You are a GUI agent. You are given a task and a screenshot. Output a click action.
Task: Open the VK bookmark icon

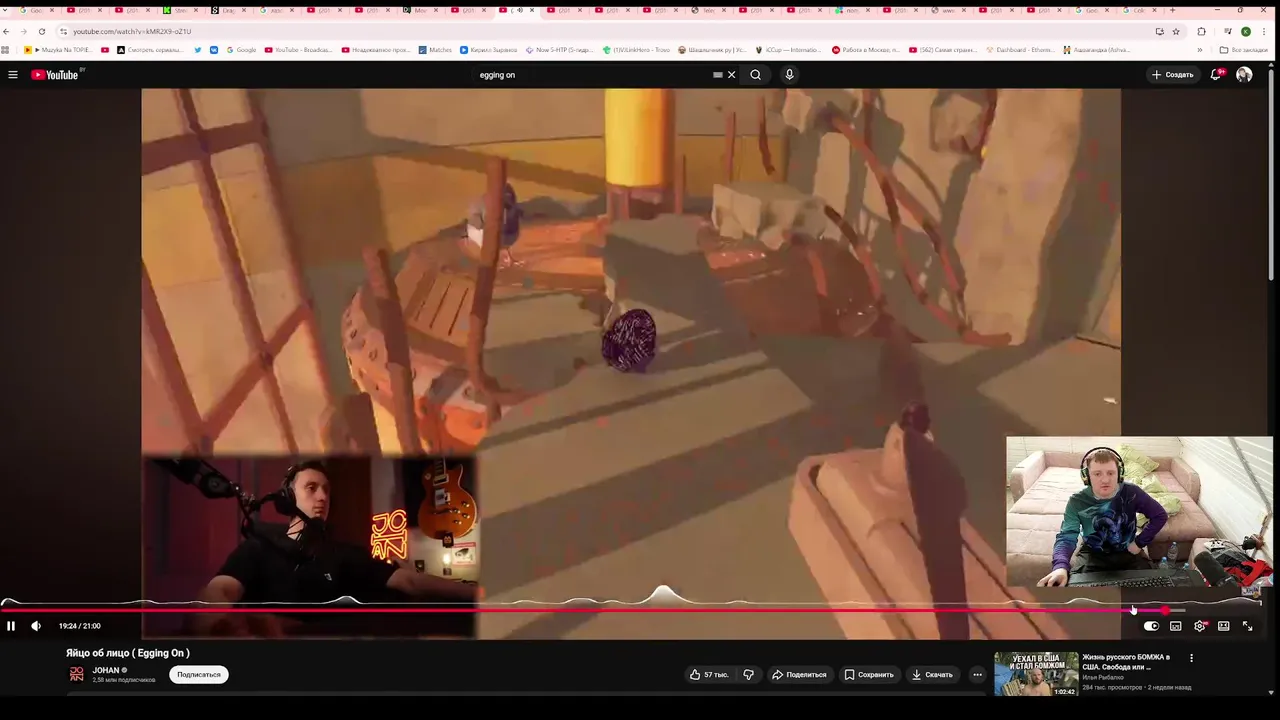coord(214,50)
